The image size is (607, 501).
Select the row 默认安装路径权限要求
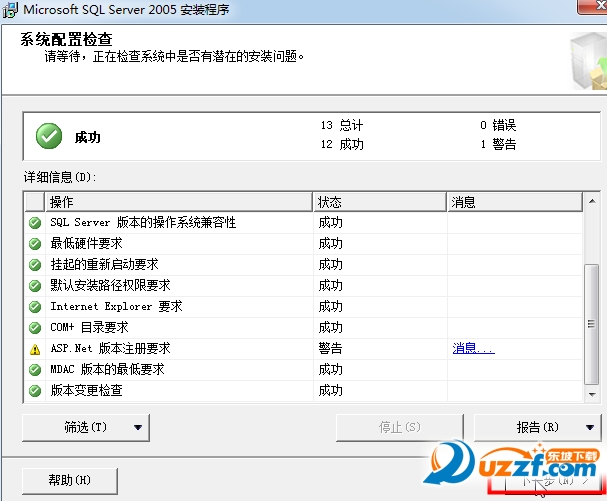click(304, 286)
